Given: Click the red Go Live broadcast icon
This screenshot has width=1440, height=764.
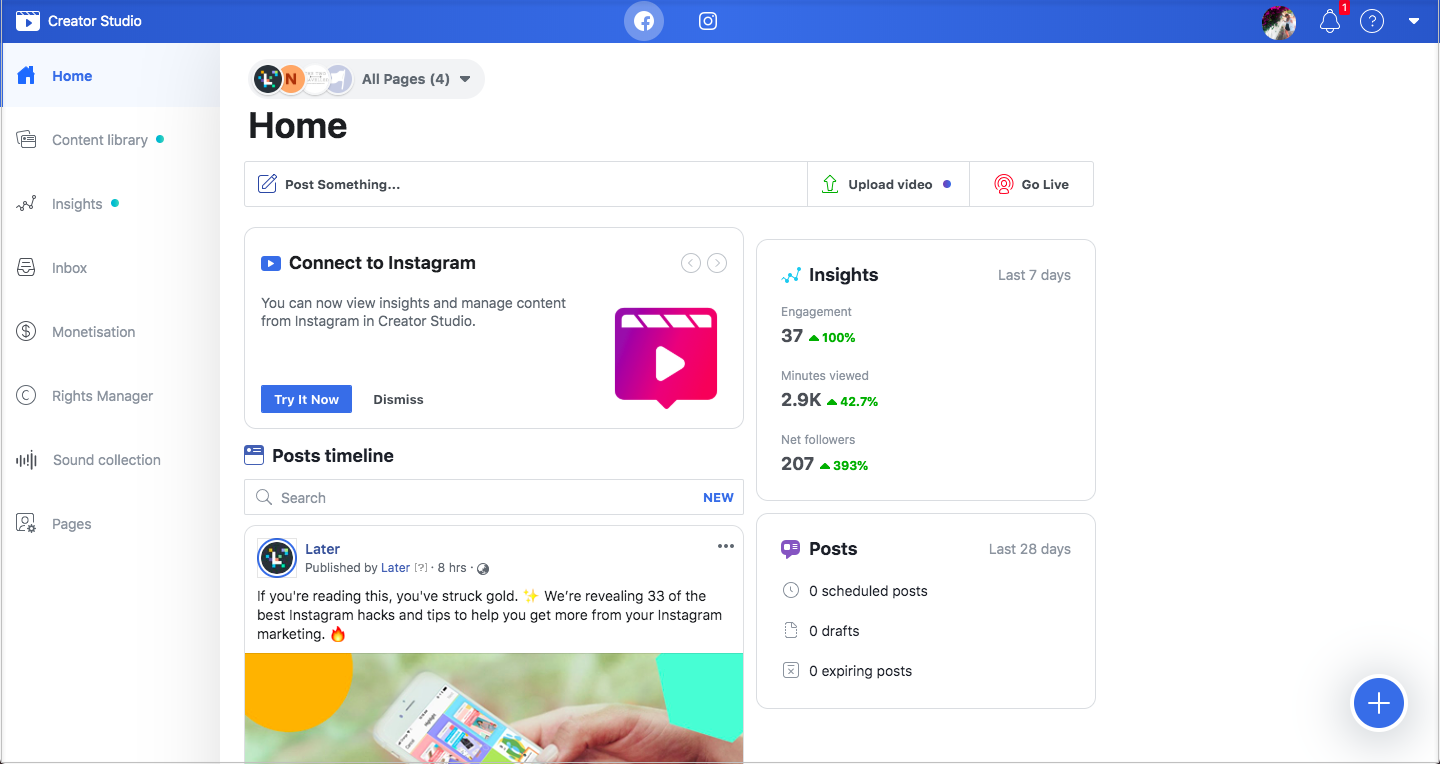Looking at the screenshot, I should coord(1004,184).
